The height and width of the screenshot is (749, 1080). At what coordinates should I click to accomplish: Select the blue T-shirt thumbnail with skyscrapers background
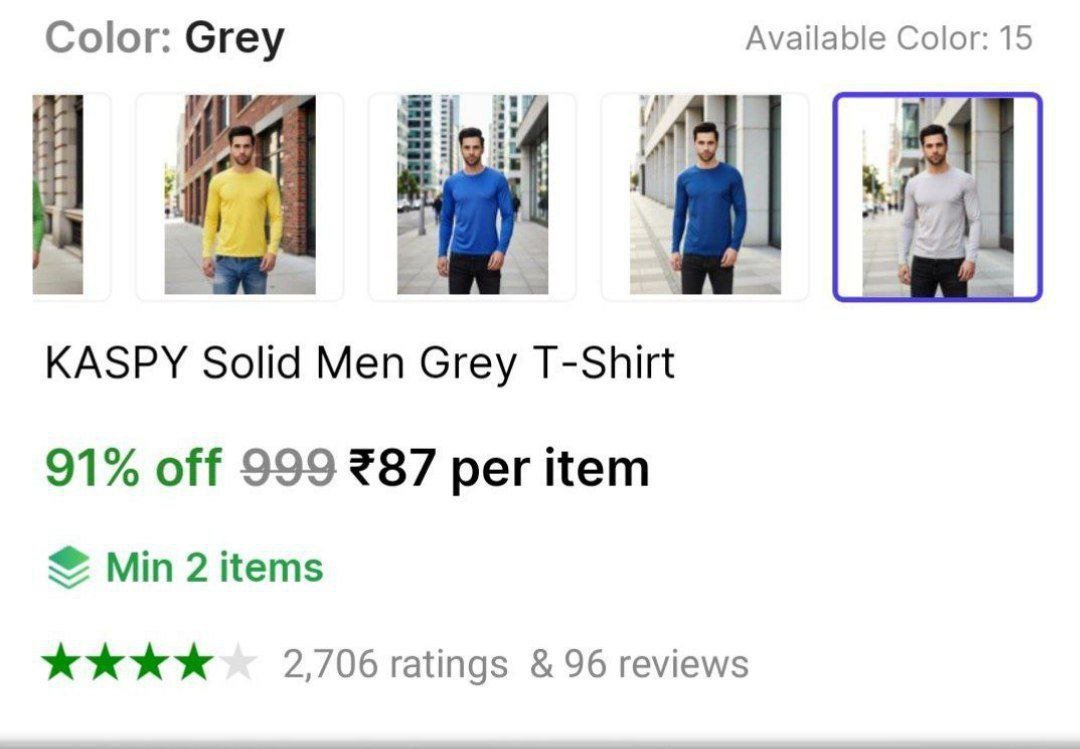[x=472, y=196]
